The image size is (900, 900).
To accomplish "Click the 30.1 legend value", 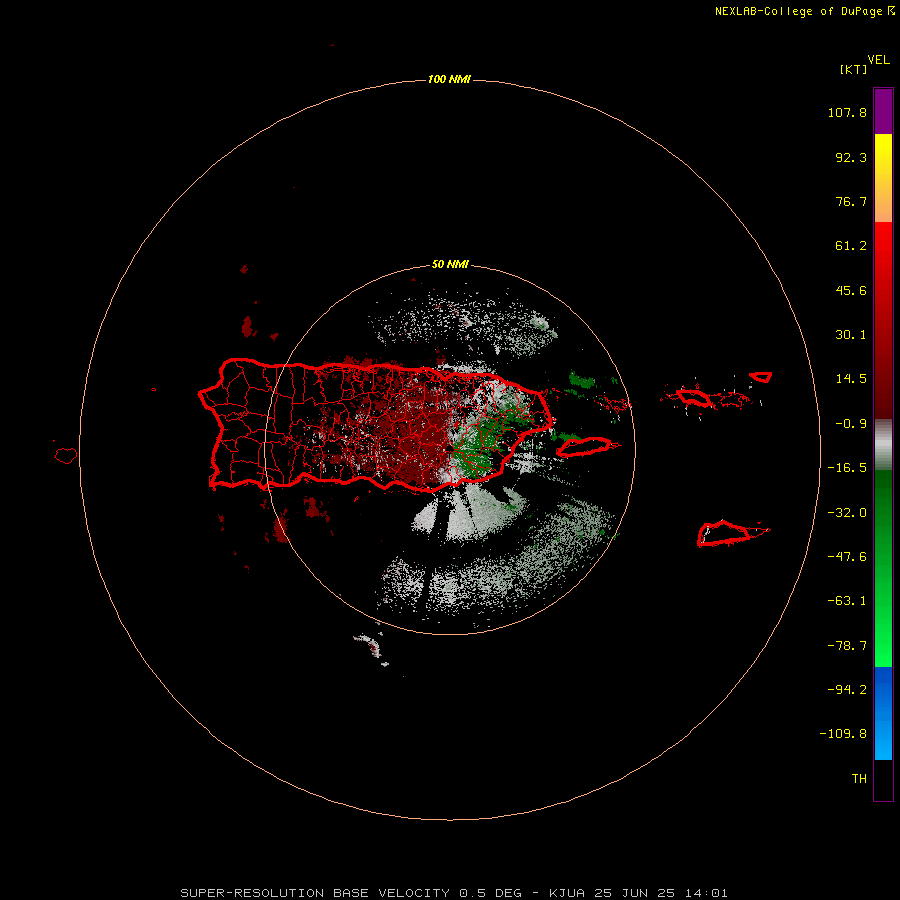I will 851,335.
